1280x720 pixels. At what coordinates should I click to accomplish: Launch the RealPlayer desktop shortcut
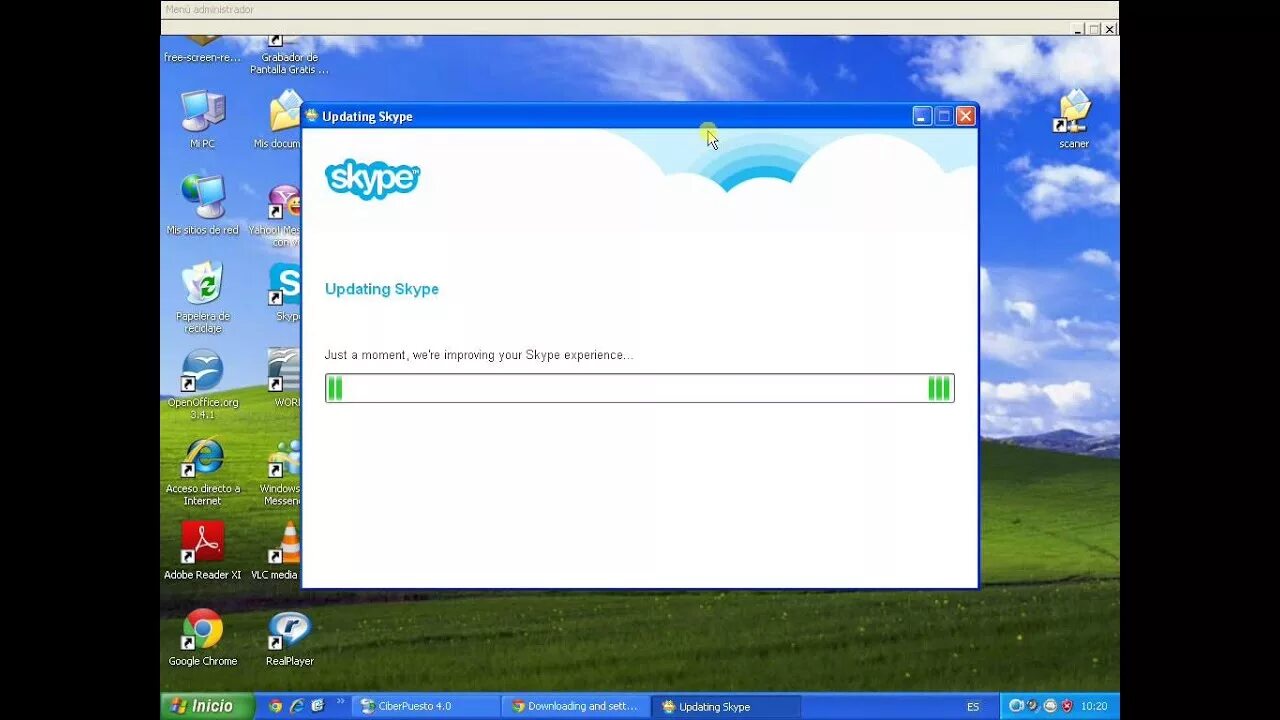[289, 636]
